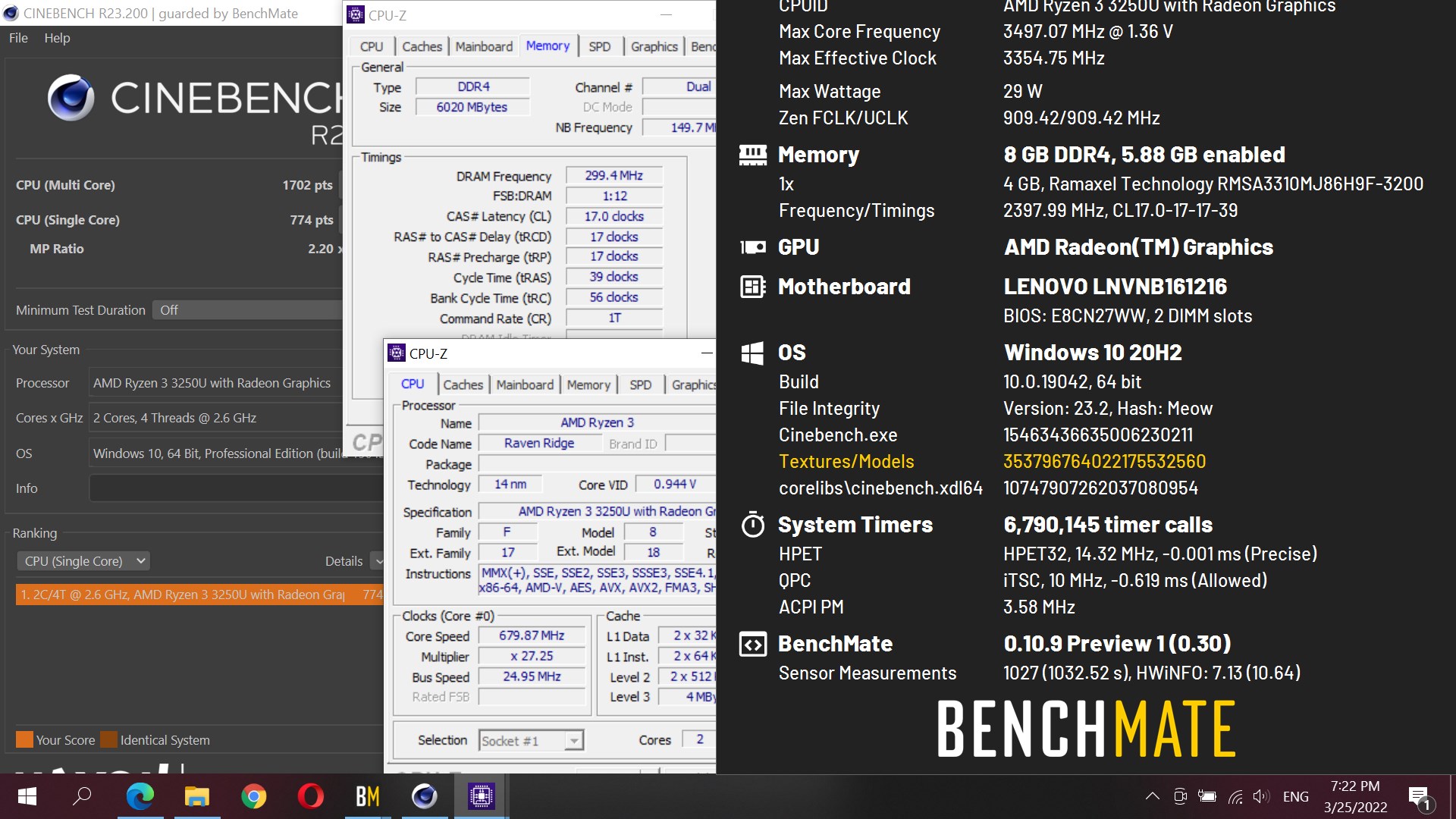Select the orange ranking entry for Ryzen 3 3250U

click(199, 595)
